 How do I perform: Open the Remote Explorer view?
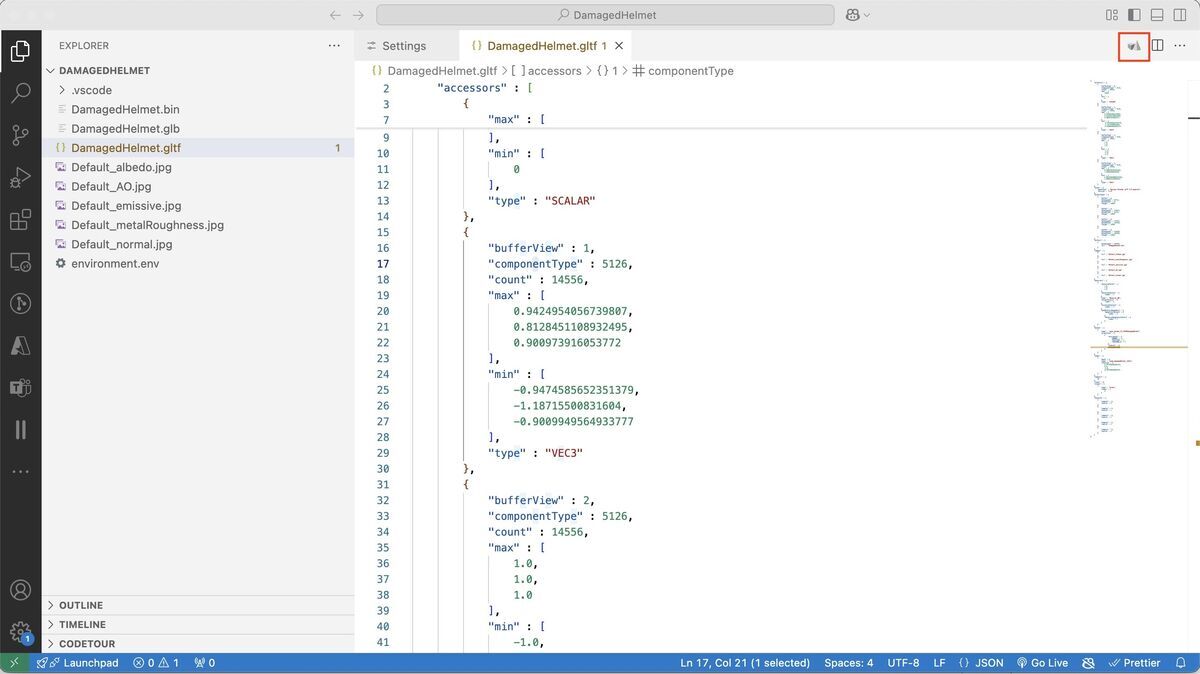[x=20, y=262]
